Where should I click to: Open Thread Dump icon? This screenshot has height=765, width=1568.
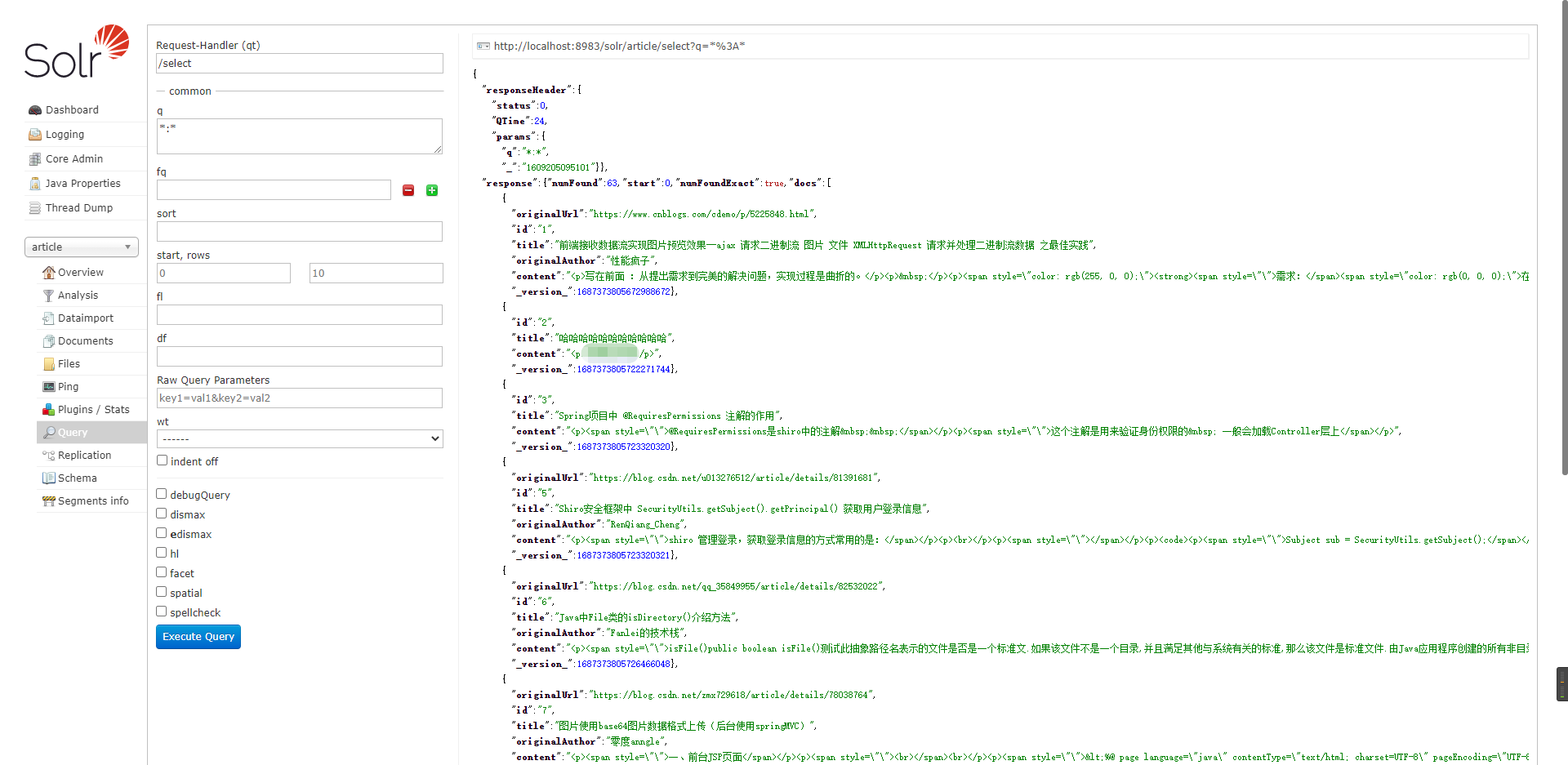click(x=35, y=208)
